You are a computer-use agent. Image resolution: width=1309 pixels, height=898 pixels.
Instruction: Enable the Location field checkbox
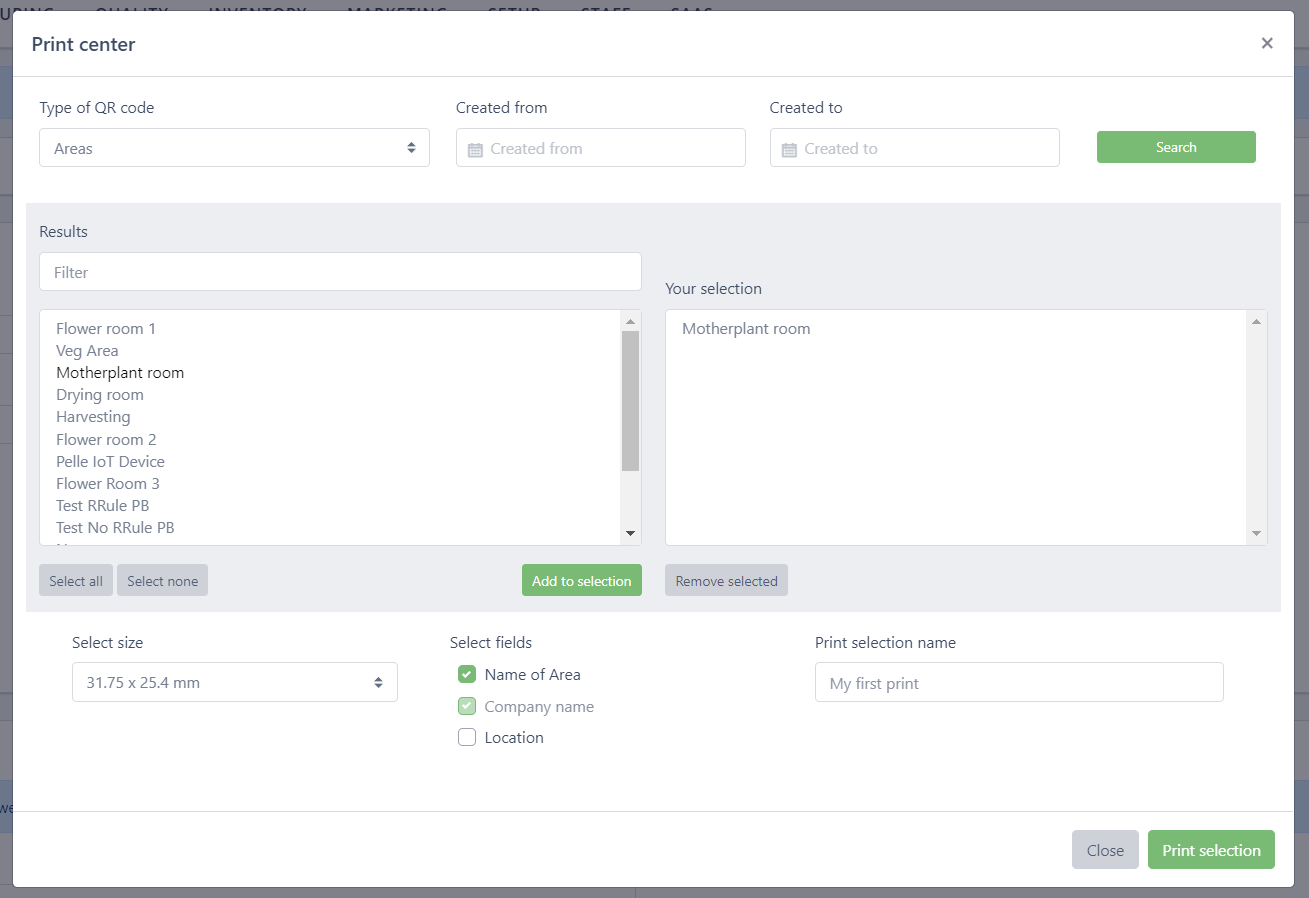[467, 738]
